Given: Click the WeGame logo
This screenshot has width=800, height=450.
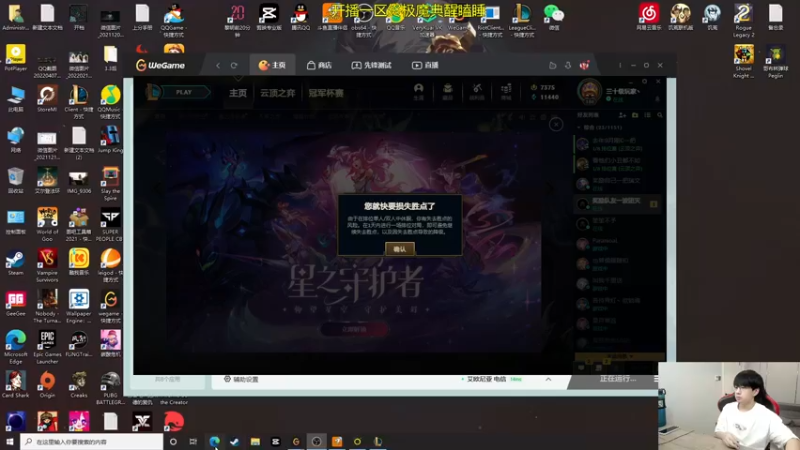Looking at the screenshot, I should (x=160, y=65).
